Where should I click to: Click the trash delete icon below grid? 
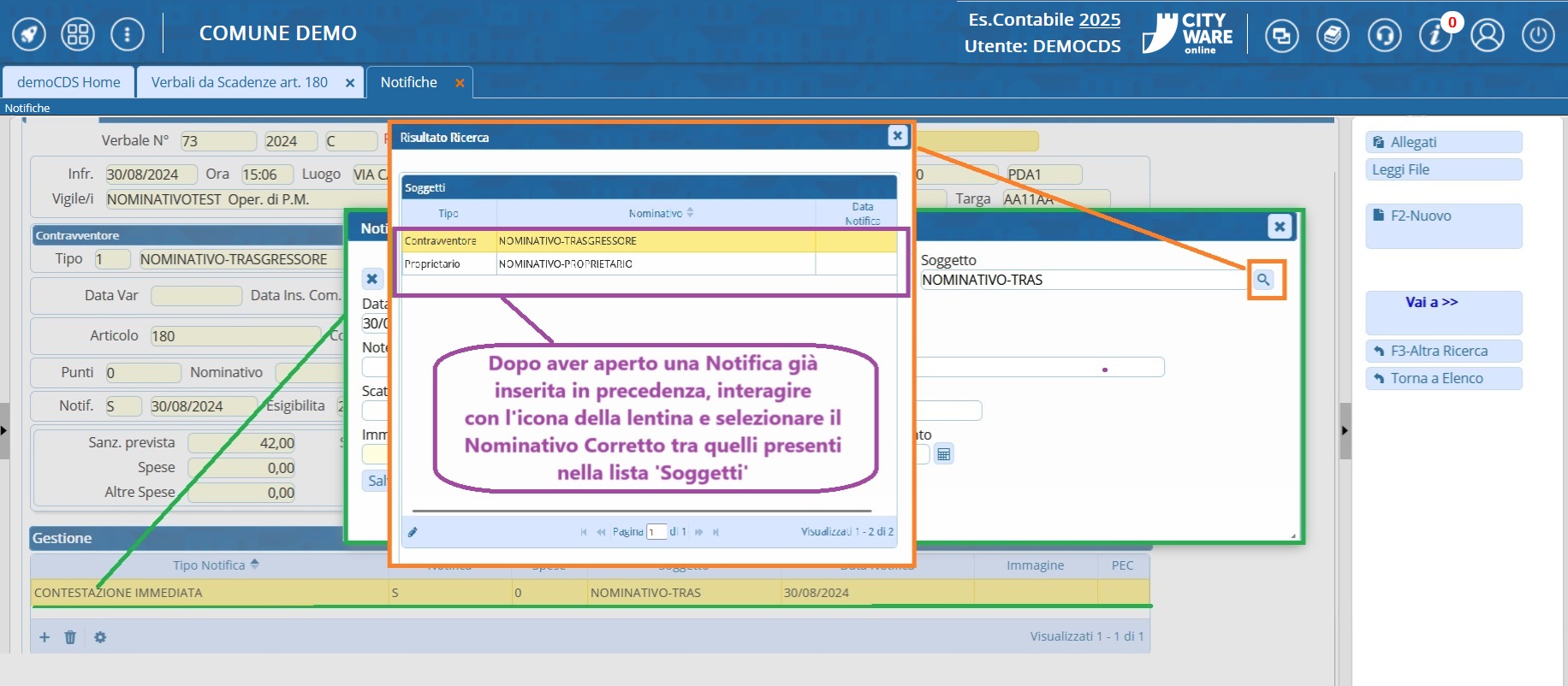70,637
